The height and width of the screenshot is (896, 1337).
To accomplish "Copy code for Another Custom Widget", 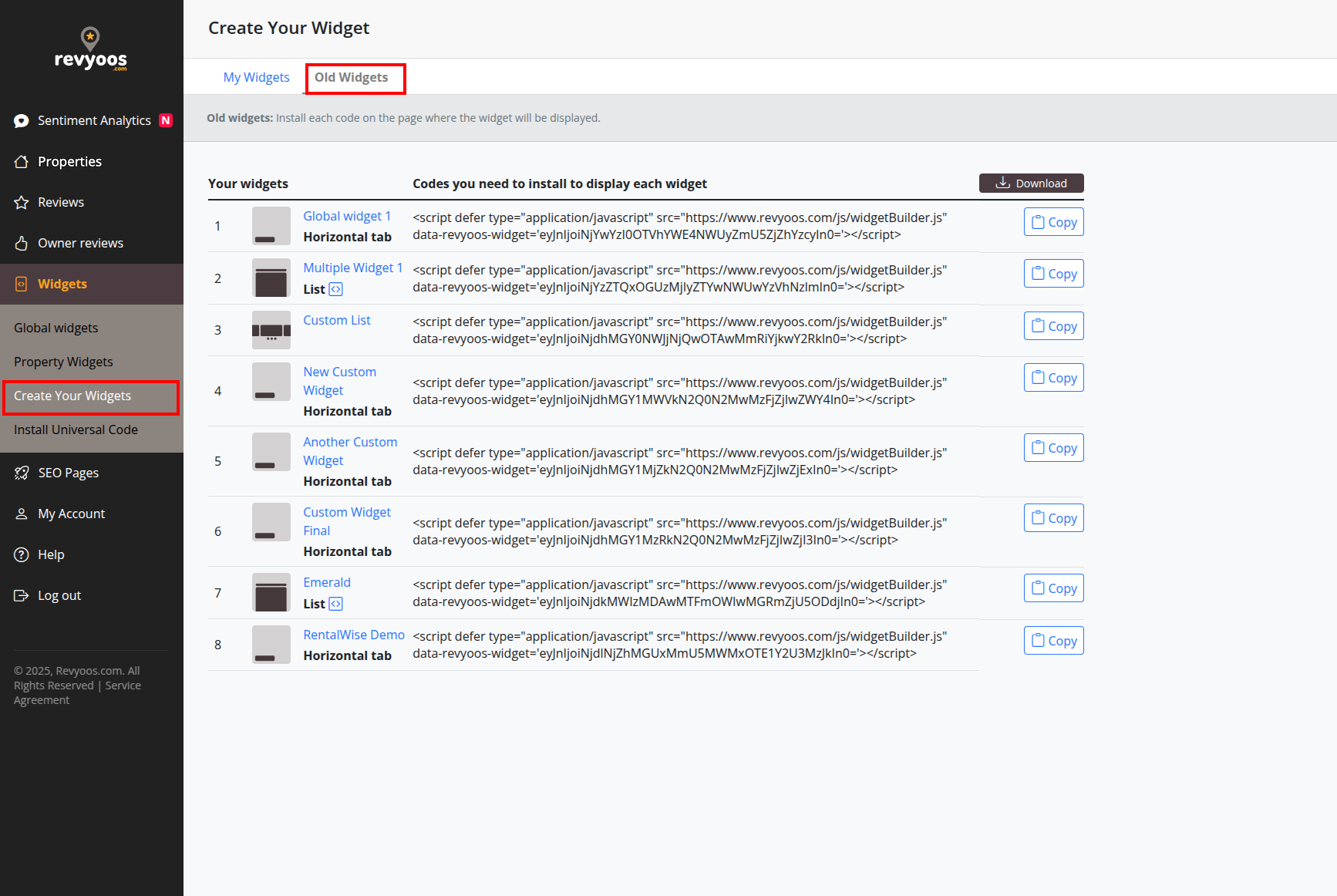I will click(x=1054, y=448).
